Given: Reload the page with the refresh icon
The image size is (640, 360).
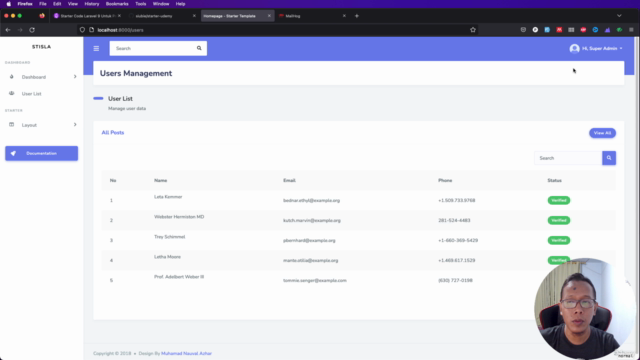Looking at the screenshot, I should coord(32,30).
